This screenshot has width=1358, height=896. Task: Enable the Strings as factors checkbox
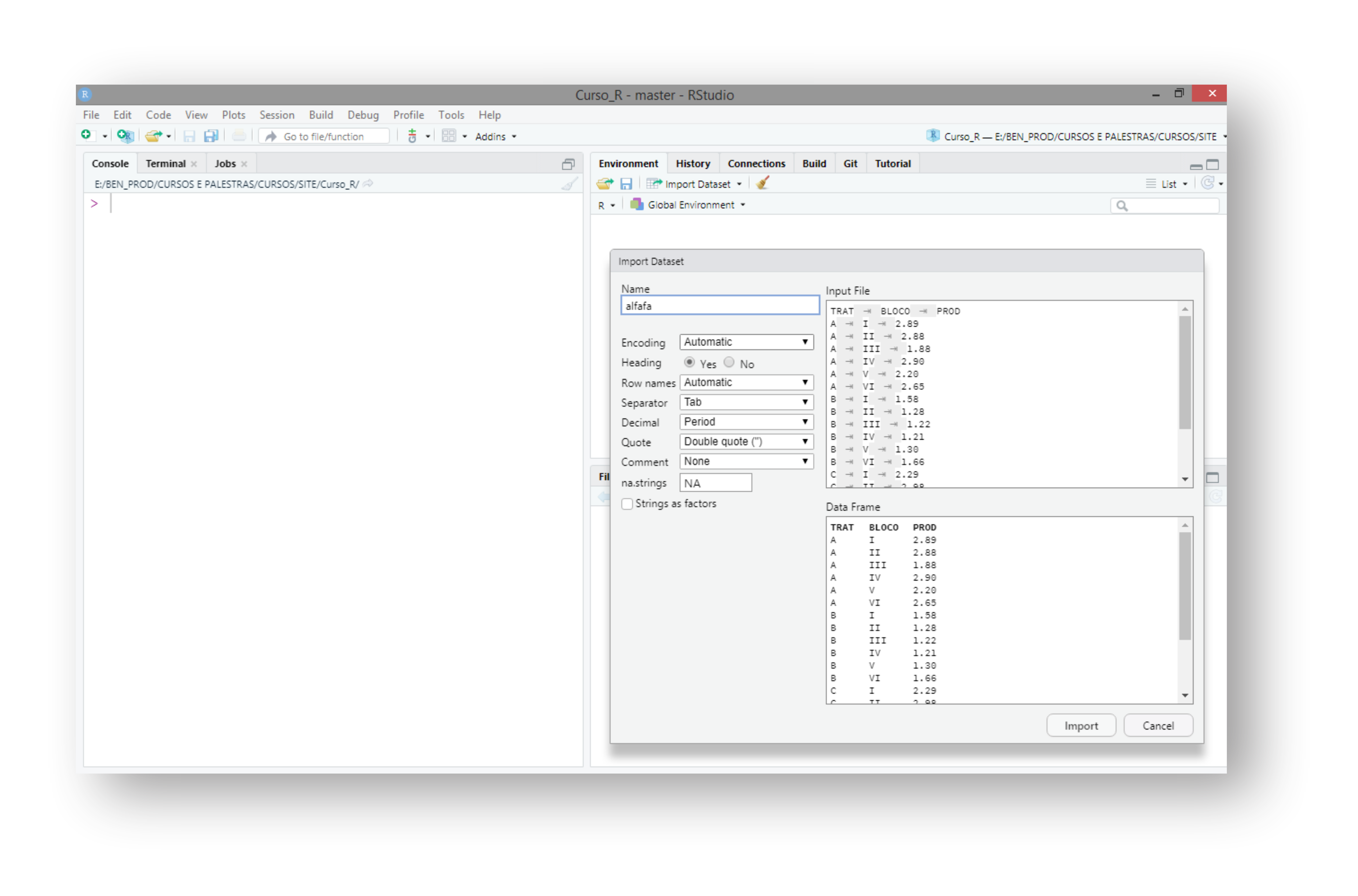pos(628,504)
